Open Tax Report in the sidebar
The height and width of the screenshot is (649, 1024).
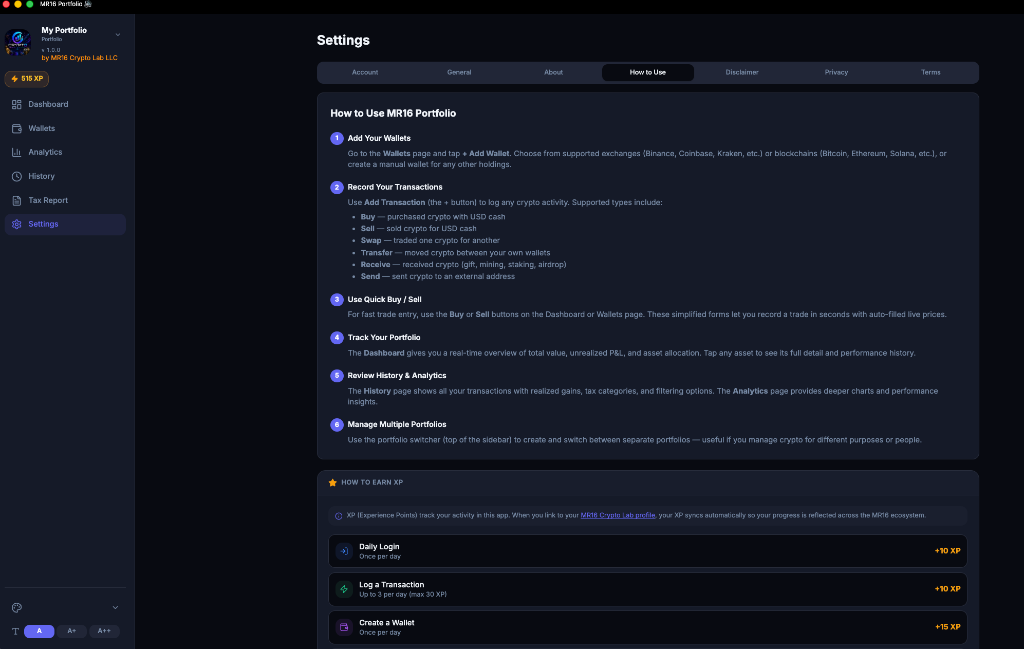(x=65, y=200)
